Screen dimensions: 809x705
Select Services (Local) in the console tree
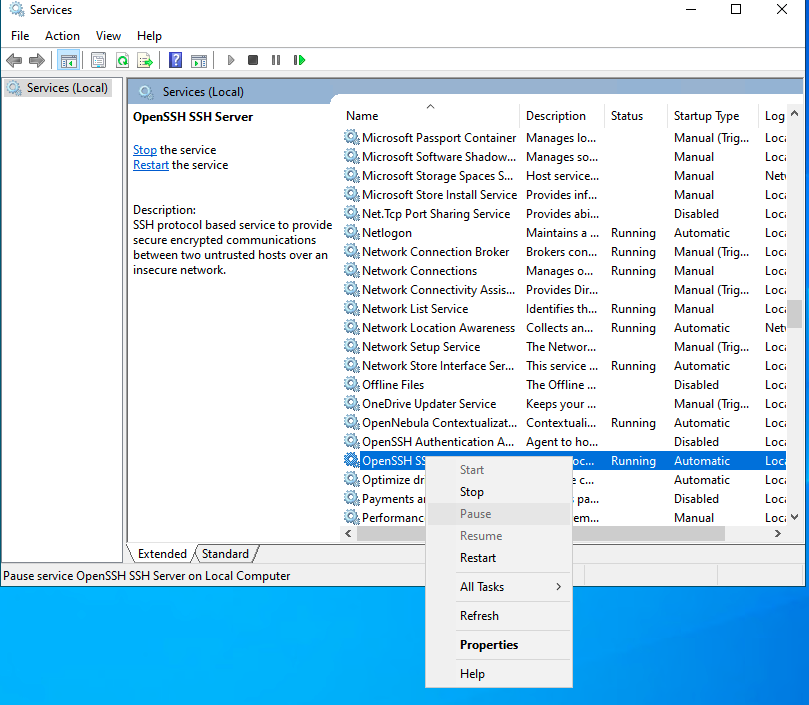point(58,88)
